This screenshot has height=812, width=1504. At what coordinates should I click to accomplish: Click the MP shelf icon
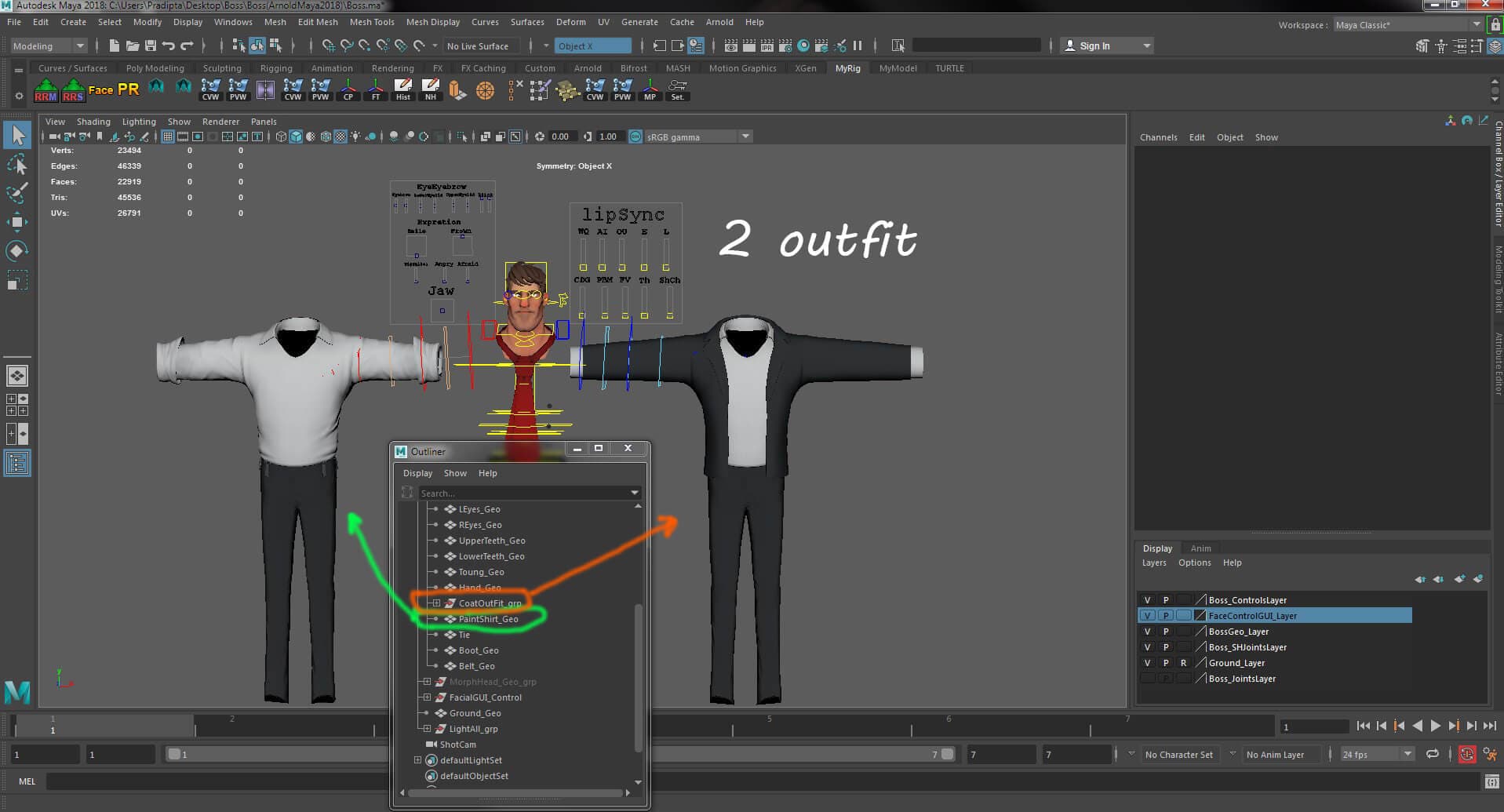[x=650, y=90]
